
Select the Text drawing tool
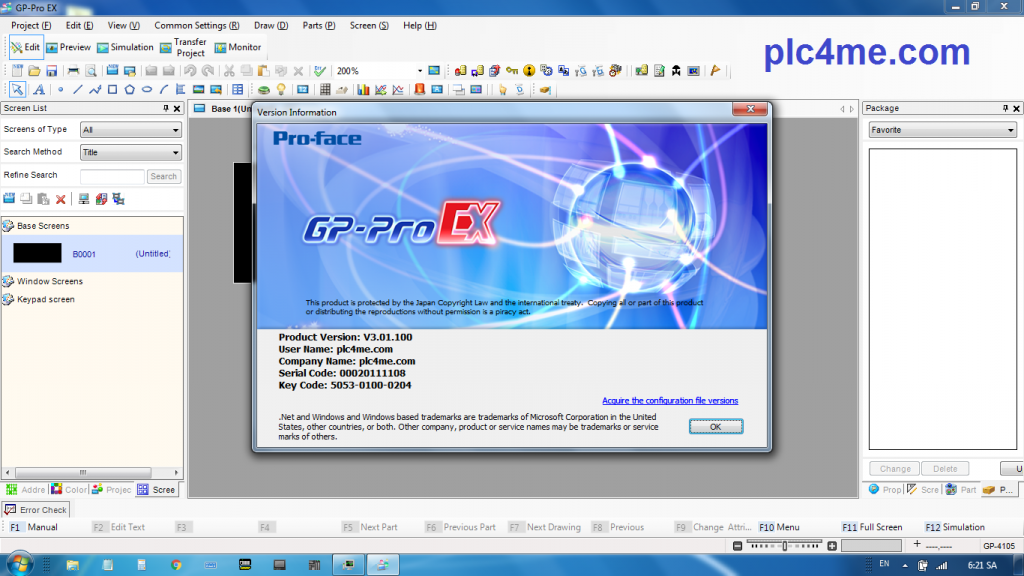click(x=39, y=90)
